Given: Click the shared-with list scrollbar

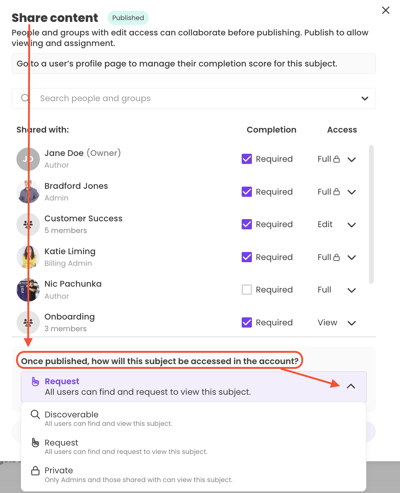Looking at the screenshot, I should pos(371,214).
